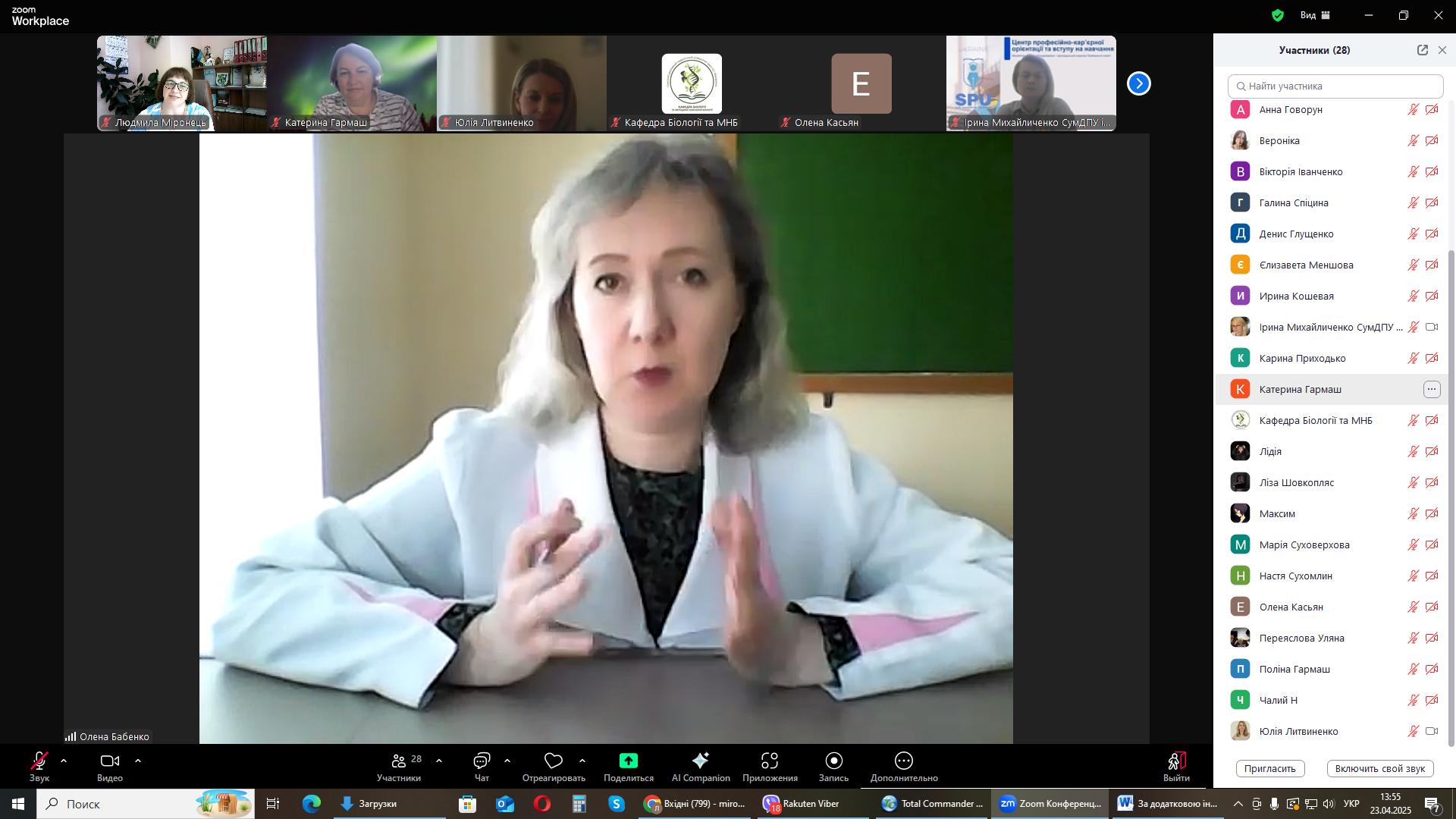Click the Leave meeting icon
The width and height of the screenshot is (1456, 819).
click(1176, 761)
